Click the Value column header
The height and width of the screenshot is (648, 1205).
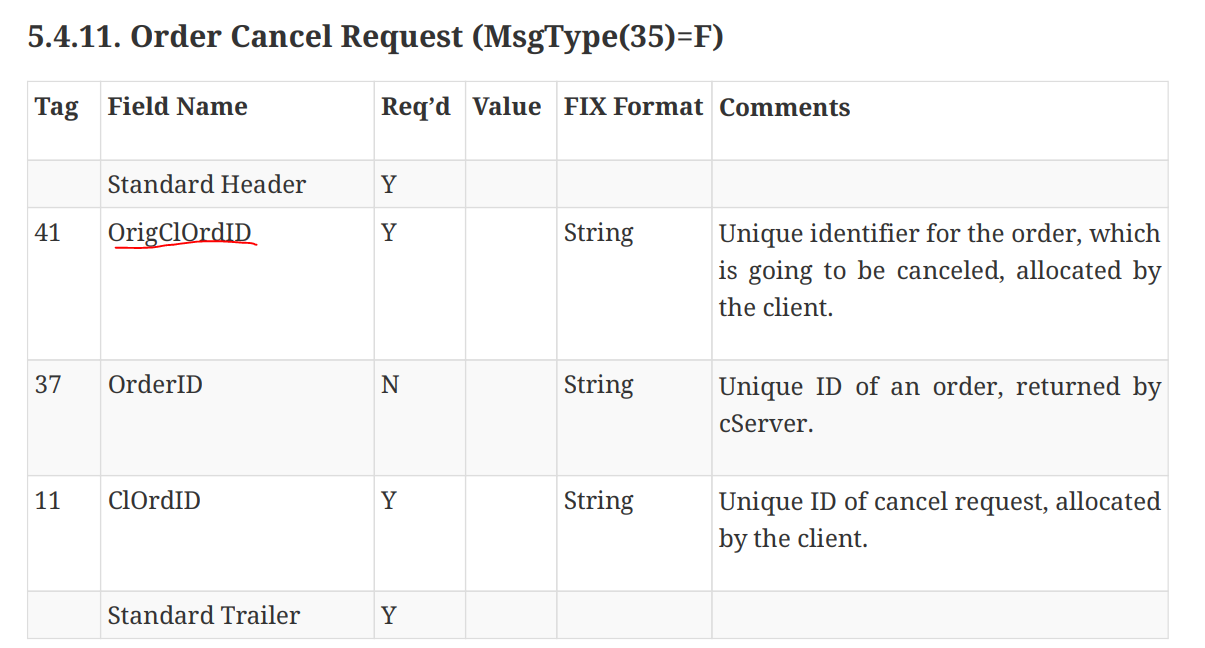(x=507, y=107)
